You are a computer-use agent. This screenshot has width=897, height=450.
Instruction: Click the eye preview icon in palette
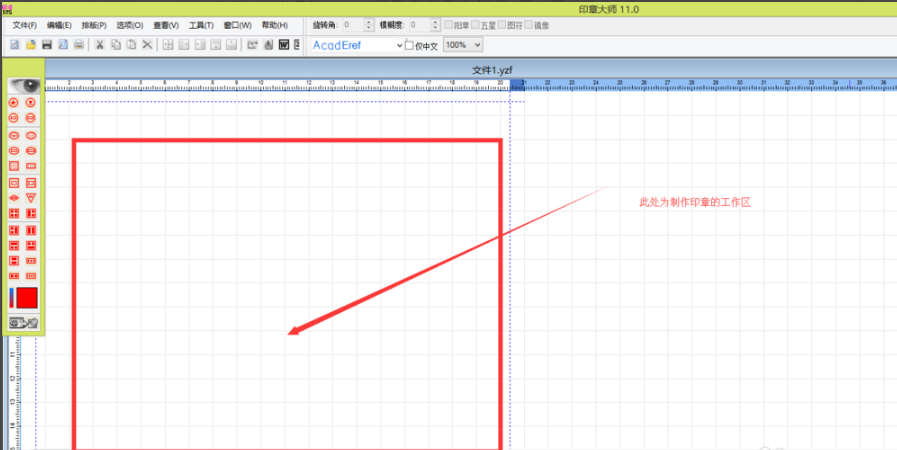coord(23,85)
